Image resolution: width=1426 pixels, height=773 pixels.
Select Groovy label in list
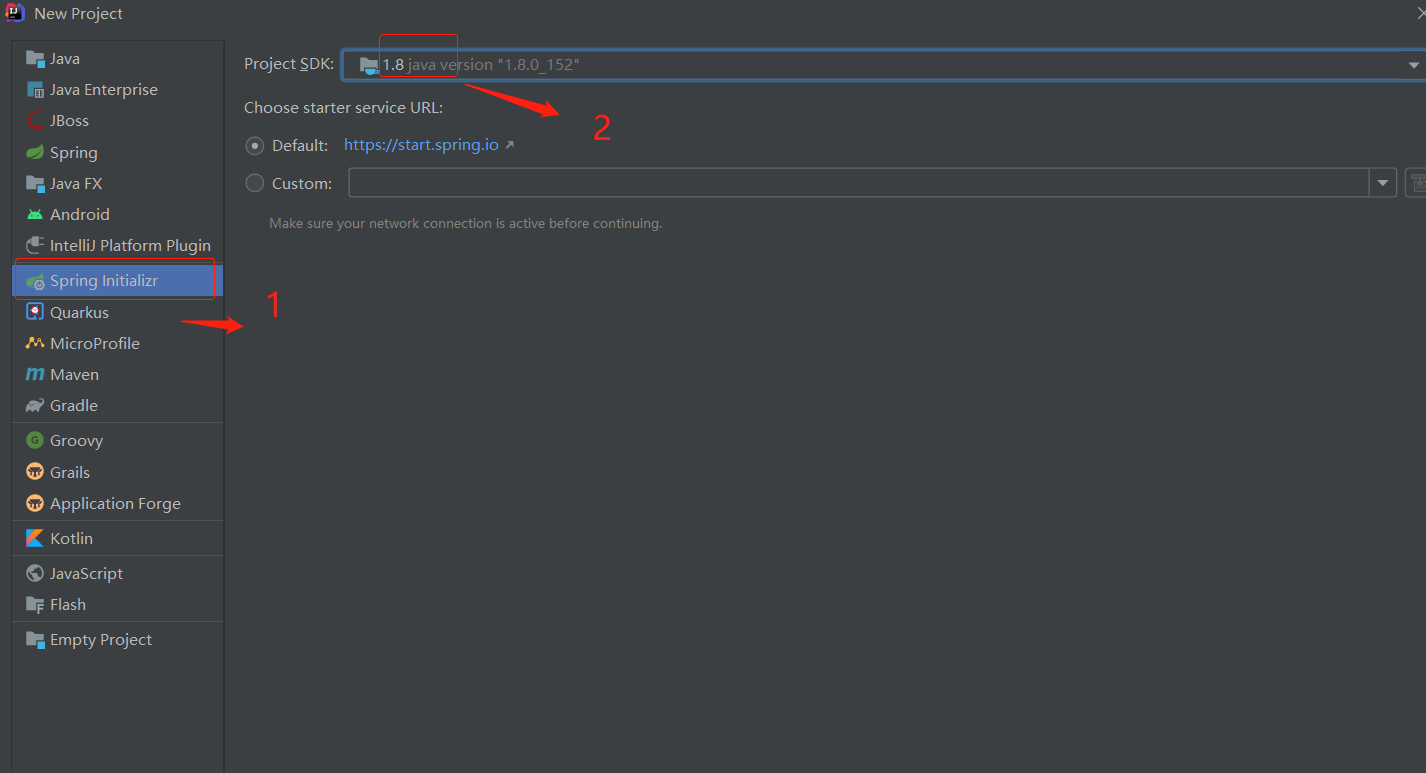point(77,441)
